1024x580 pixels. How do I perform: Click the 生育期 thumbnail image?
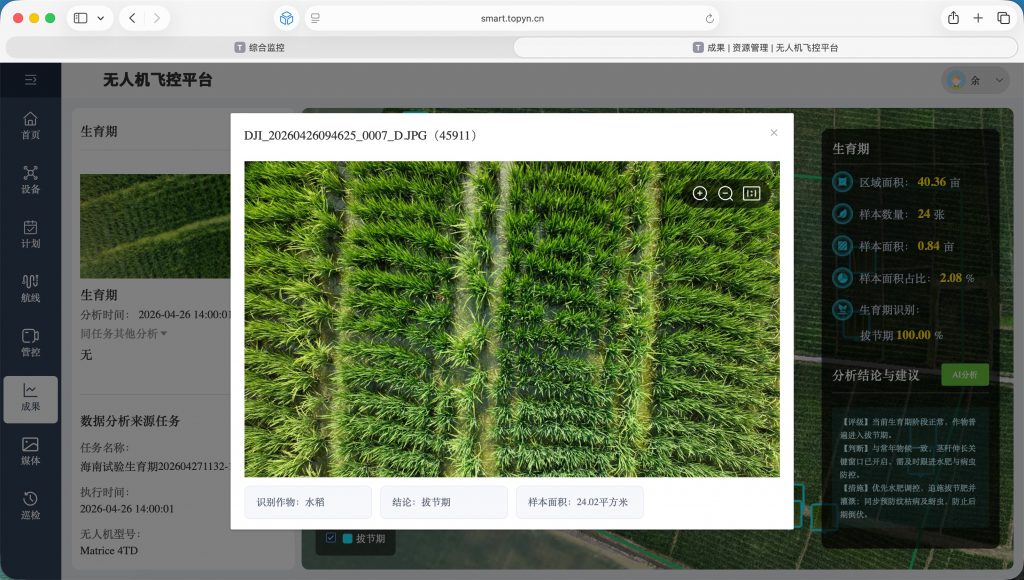coord(155,226)
